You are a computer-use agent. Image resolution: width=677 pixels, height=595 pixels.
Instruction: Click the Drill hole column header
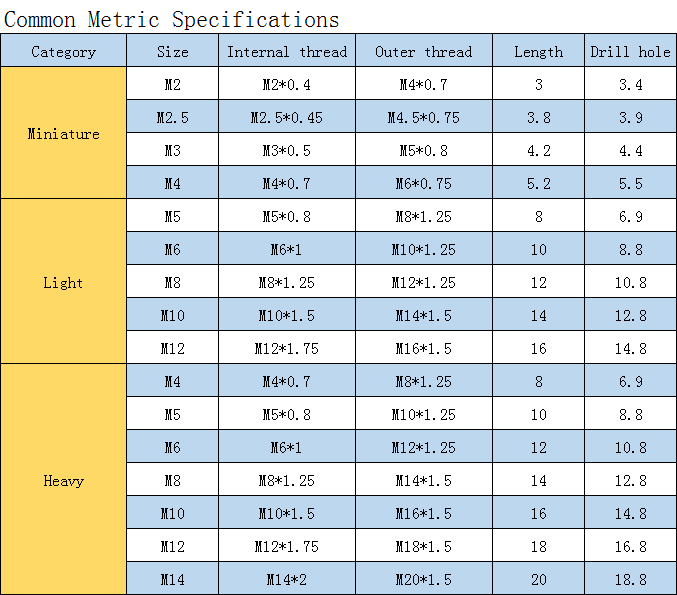click(x=630, y=51)
